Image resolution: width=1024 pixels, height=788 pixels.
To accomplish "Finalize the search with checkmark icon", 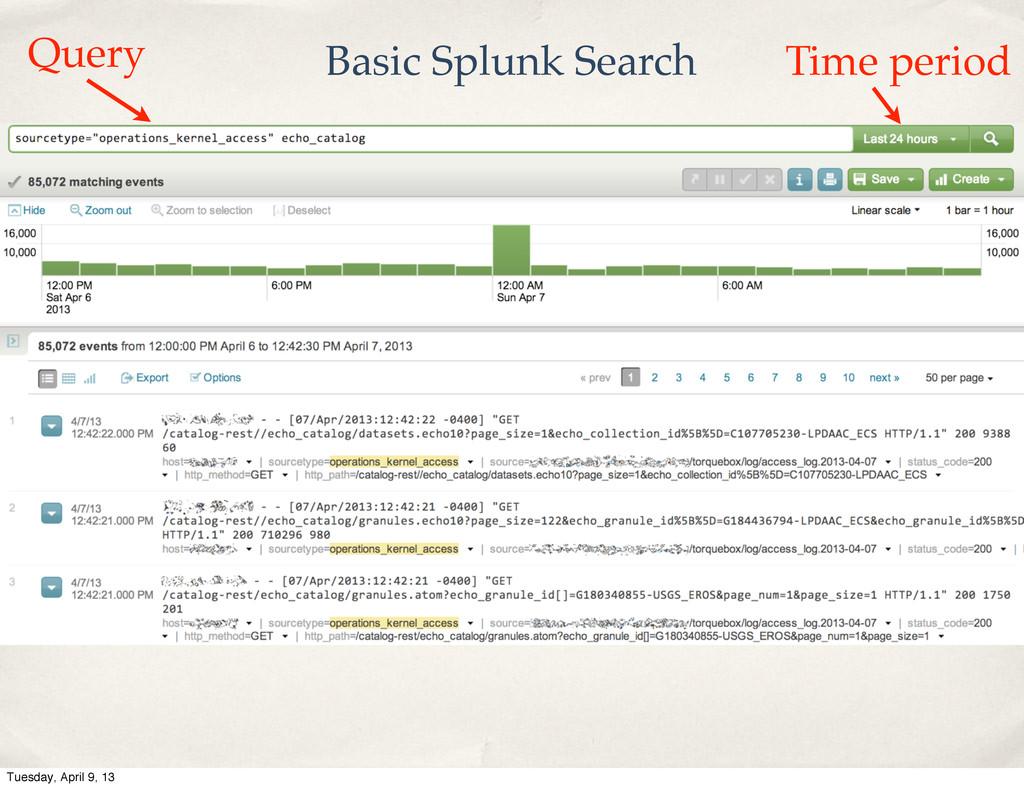I will click(744, 180).
